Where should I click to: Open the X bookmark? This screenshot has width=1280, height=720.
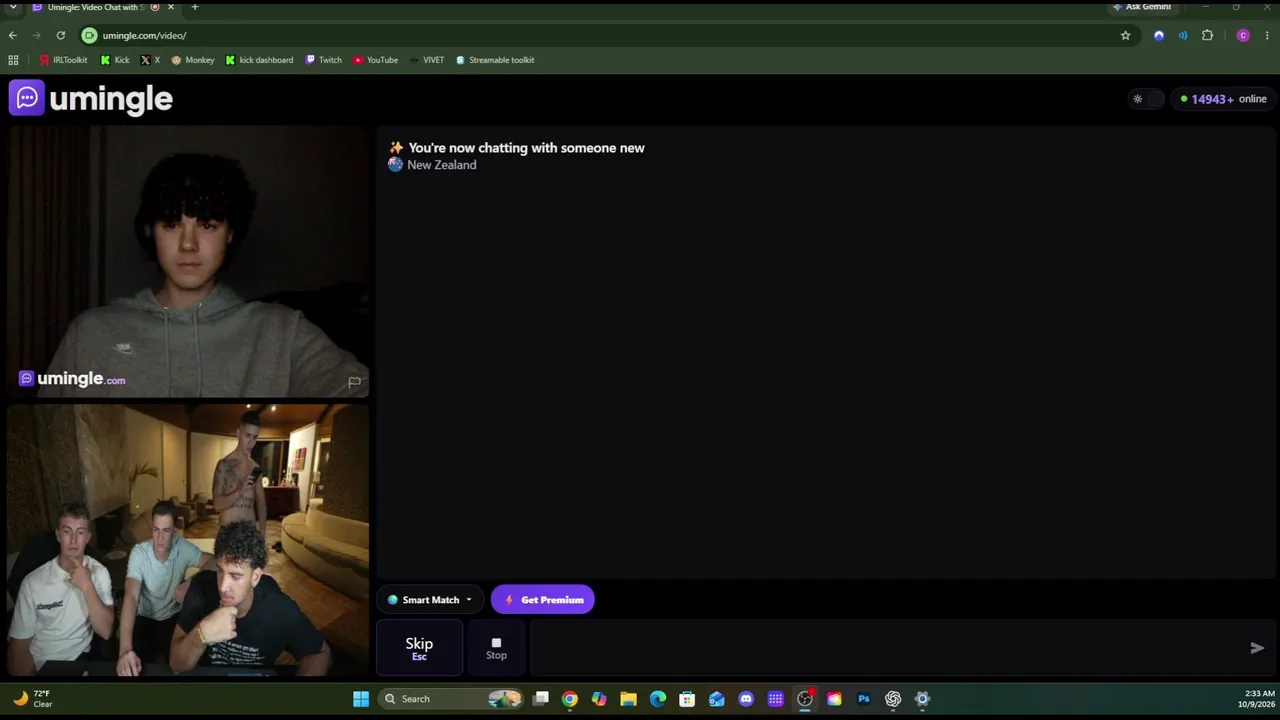pyautogui.click(x=150, y=60)
